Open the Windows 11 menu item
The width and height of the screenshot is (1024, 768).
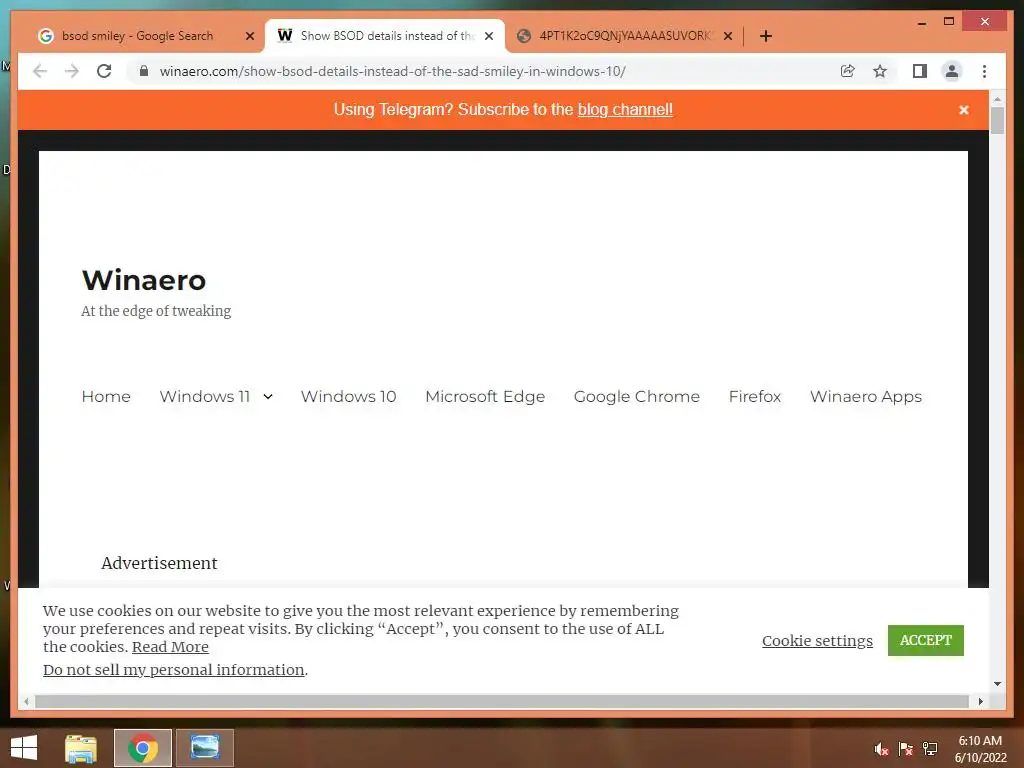coord(204,396)
